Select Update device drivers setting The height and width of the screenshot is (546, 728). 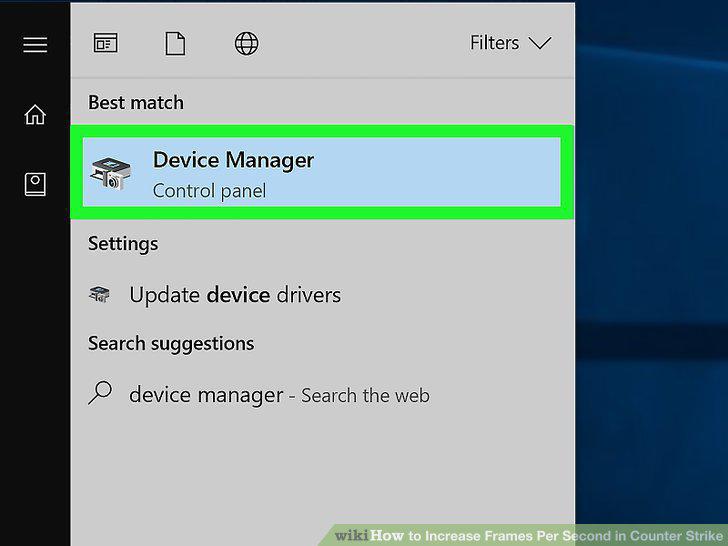pos(322,295)
